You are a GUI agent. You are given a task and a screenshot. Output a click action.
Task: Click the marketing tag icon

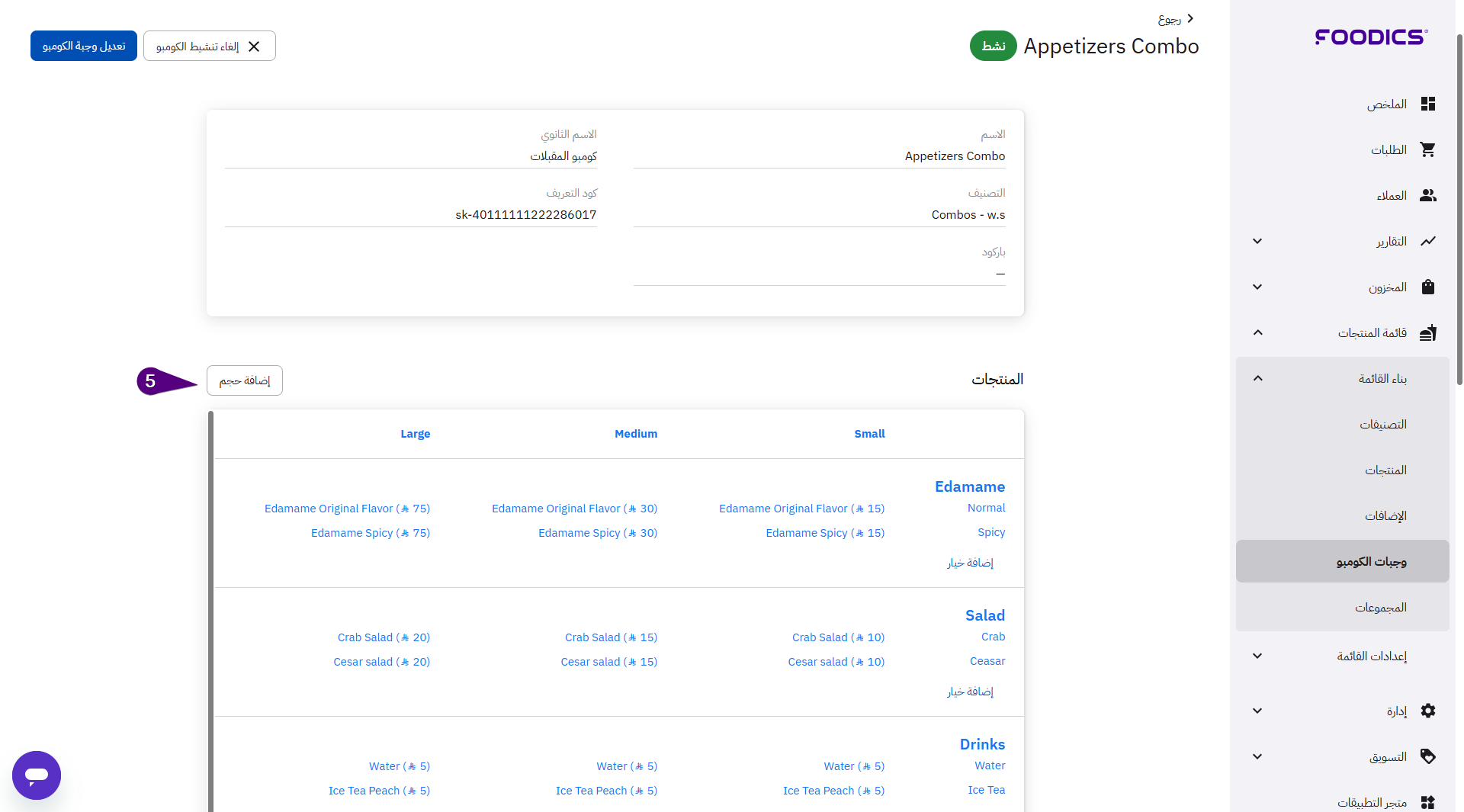tap(1427, 757)
